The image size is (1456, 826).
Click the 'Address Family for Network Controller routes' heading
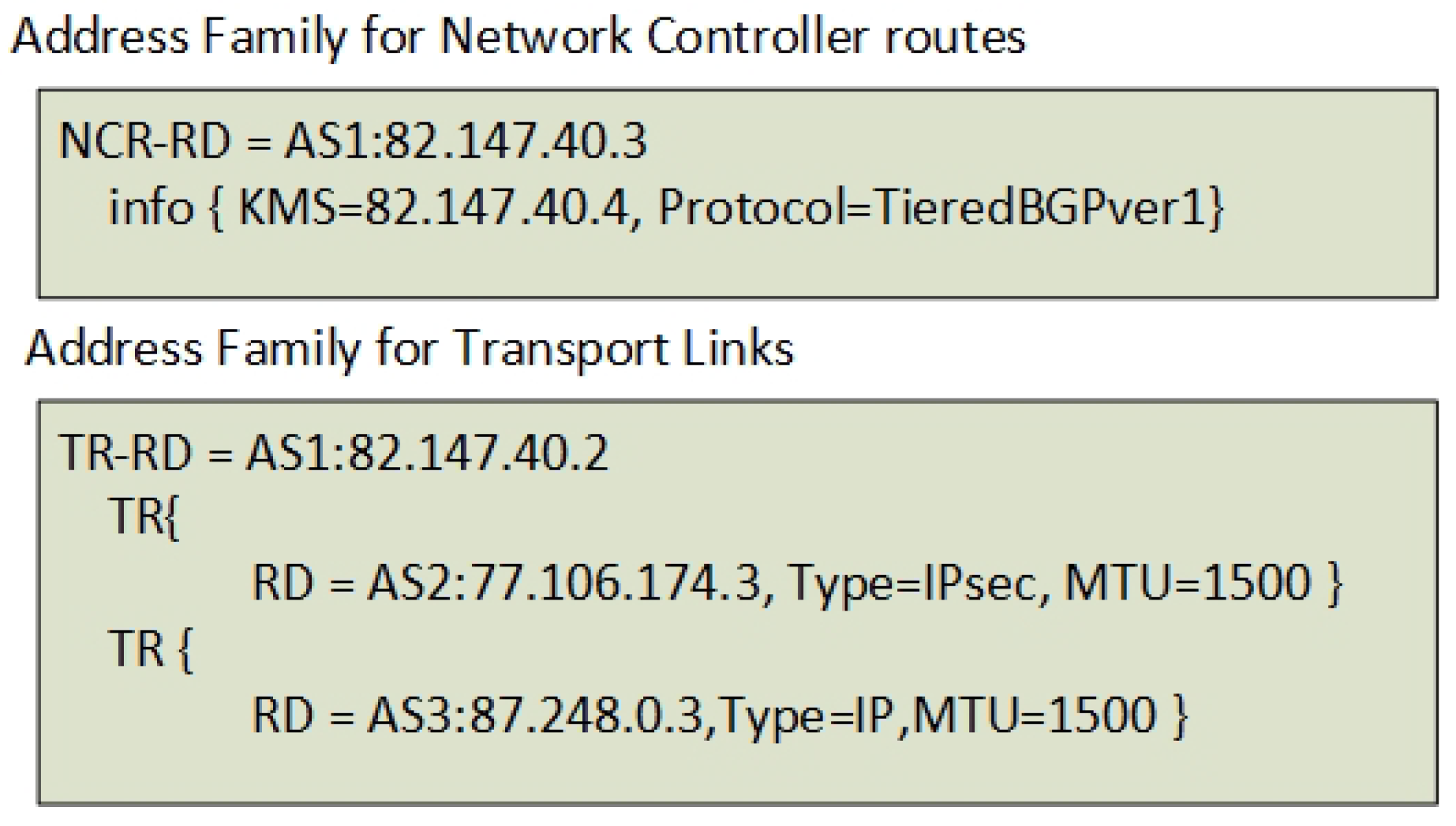click(518, 36)
